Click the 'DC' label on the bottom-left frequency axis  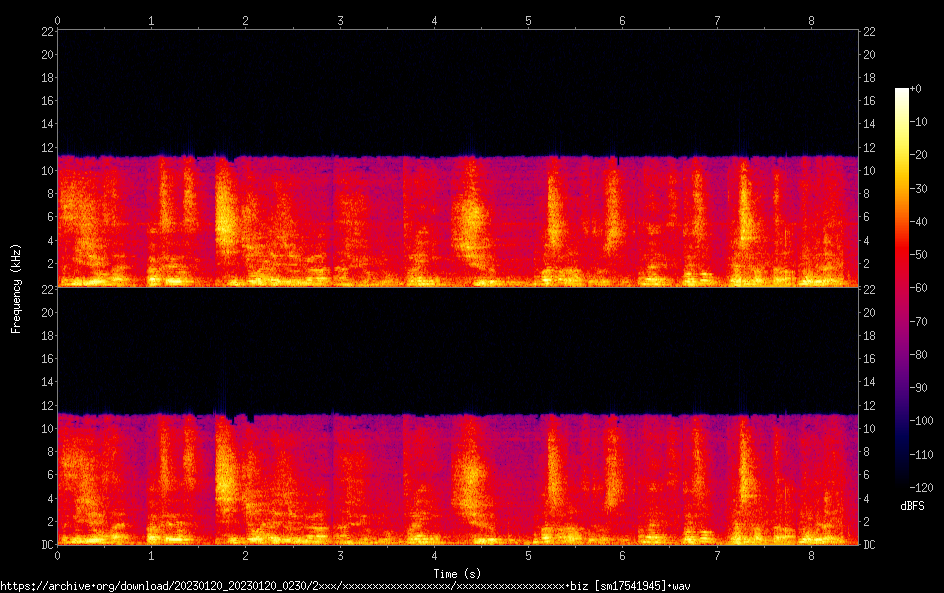coord(46,545)
